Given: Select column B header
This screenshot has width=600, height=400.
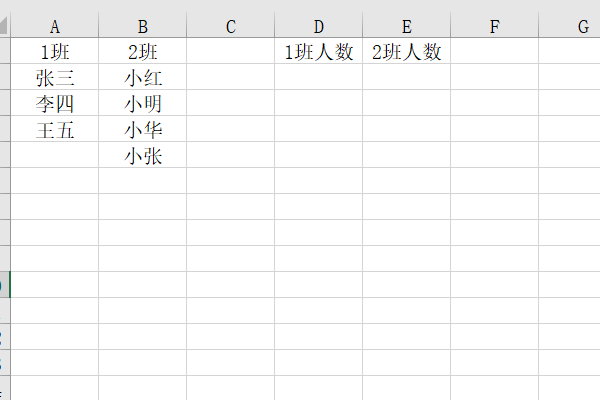Looking at the screenshot, I should (142, 27).
